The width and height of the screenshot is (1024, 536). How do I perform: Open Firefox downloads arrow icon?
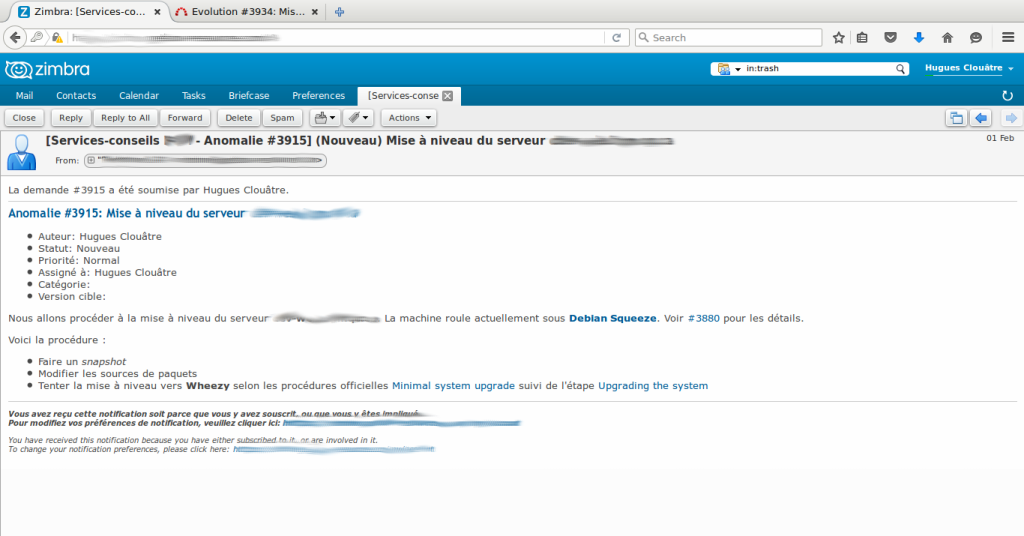[x=919, y=38]
